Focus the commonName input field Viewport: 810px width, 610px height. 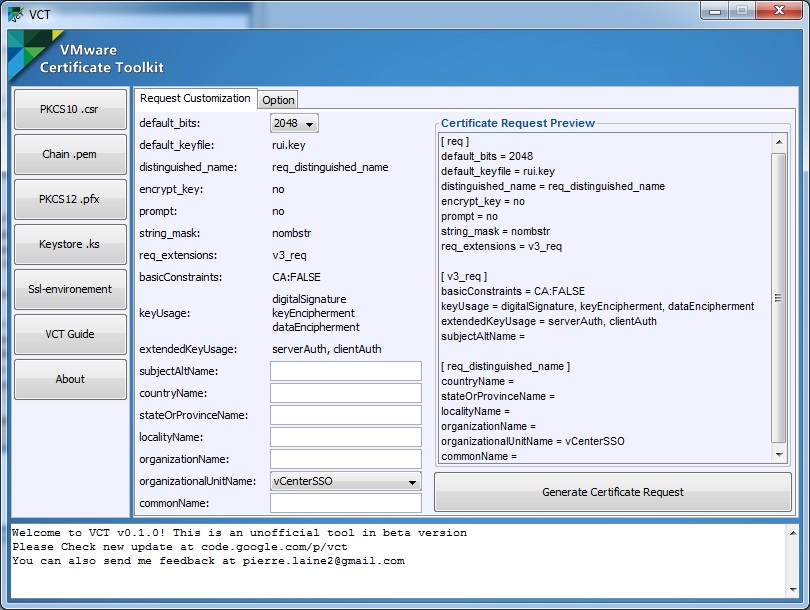pos(346,503)
